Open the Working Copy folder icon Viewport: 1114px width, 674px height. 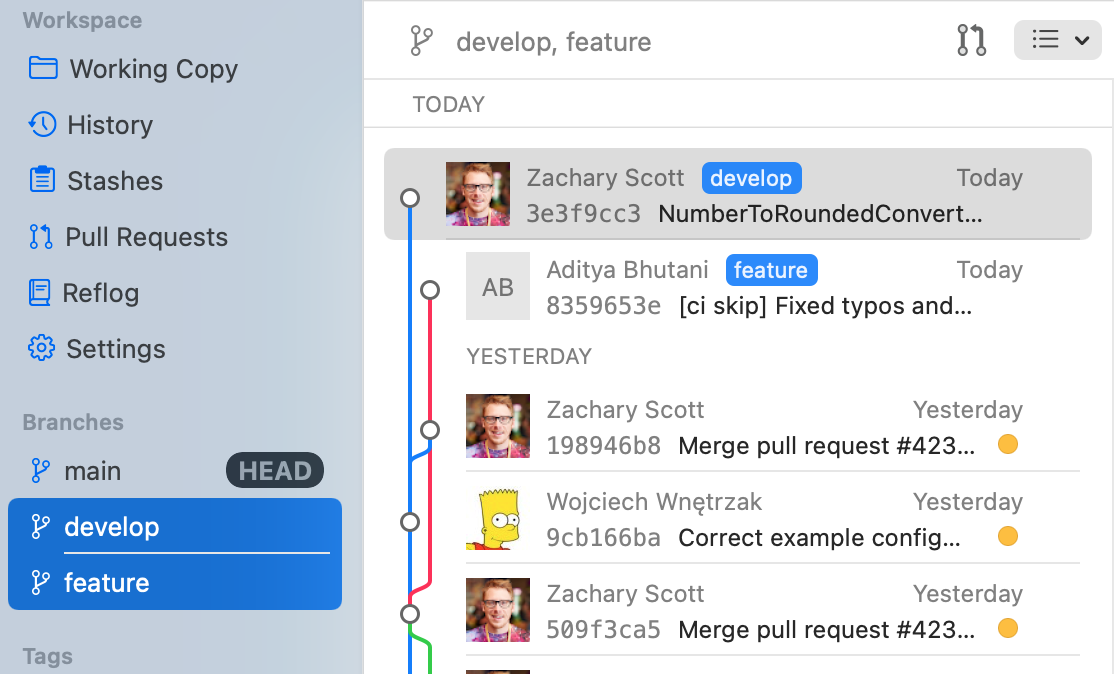tap(43, 68)
